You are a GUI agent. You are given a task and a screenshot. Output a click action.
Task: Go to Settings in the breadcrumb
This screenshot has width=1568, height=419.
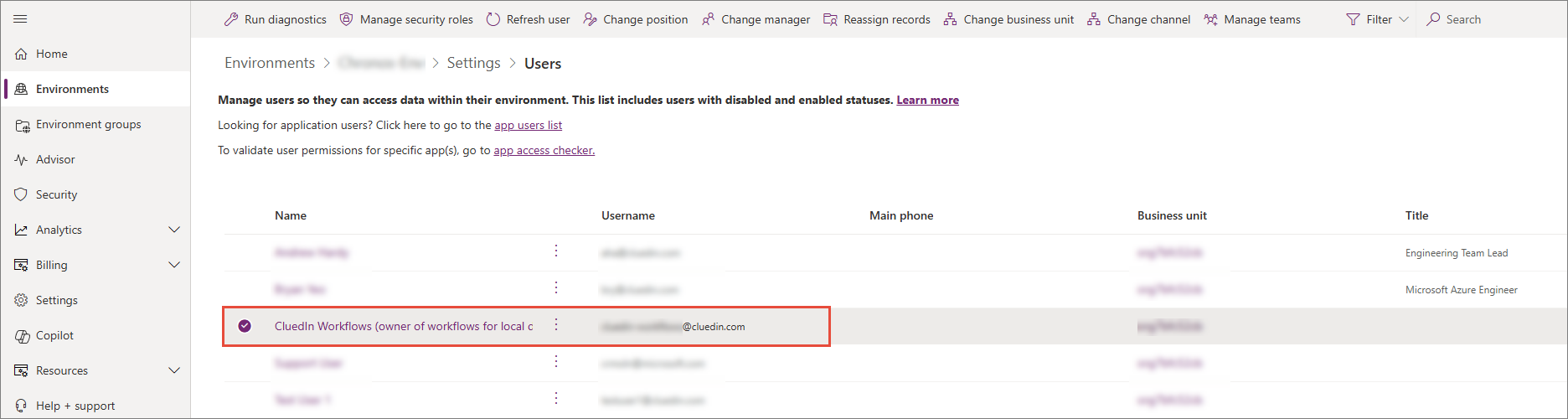[473, 63]
